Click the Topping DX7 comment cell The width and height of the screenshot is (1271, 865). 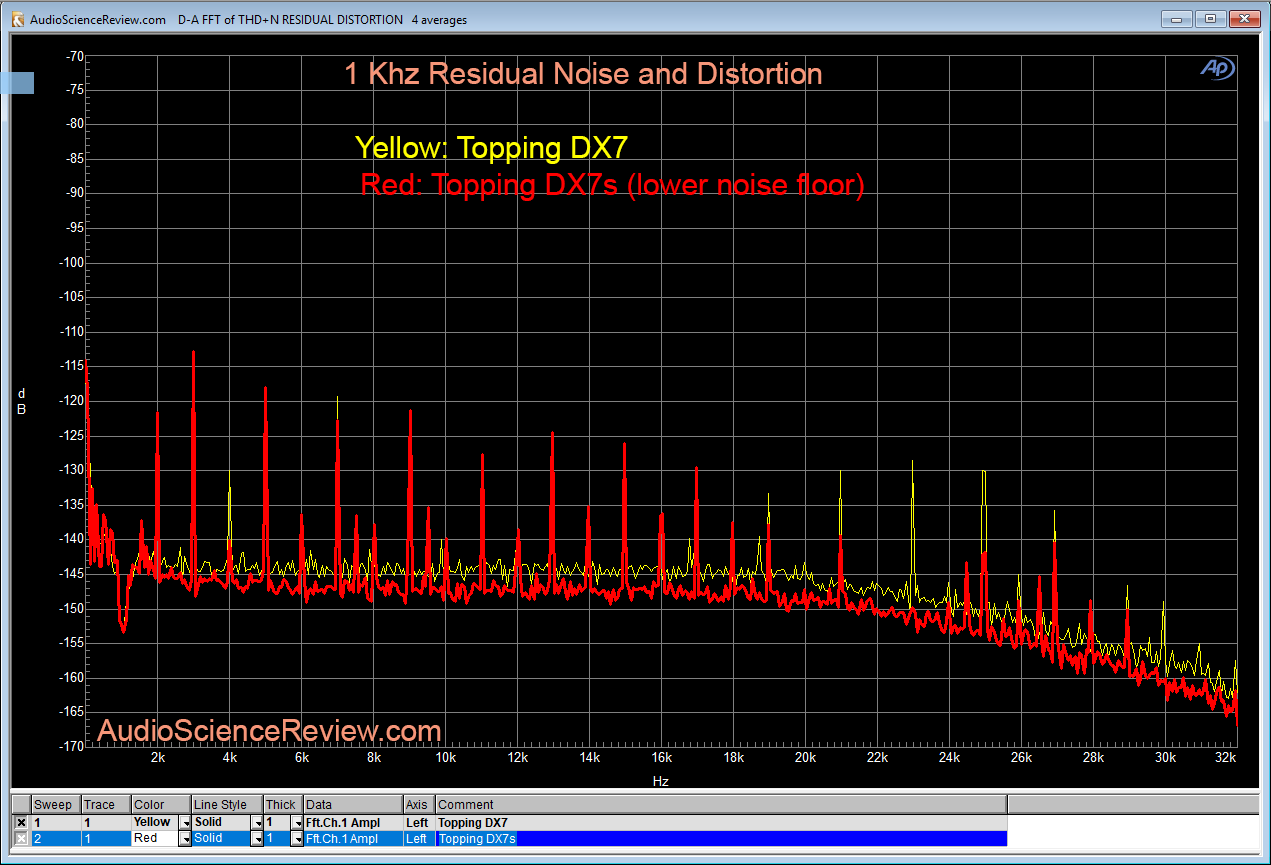click(x=721, y=823)
